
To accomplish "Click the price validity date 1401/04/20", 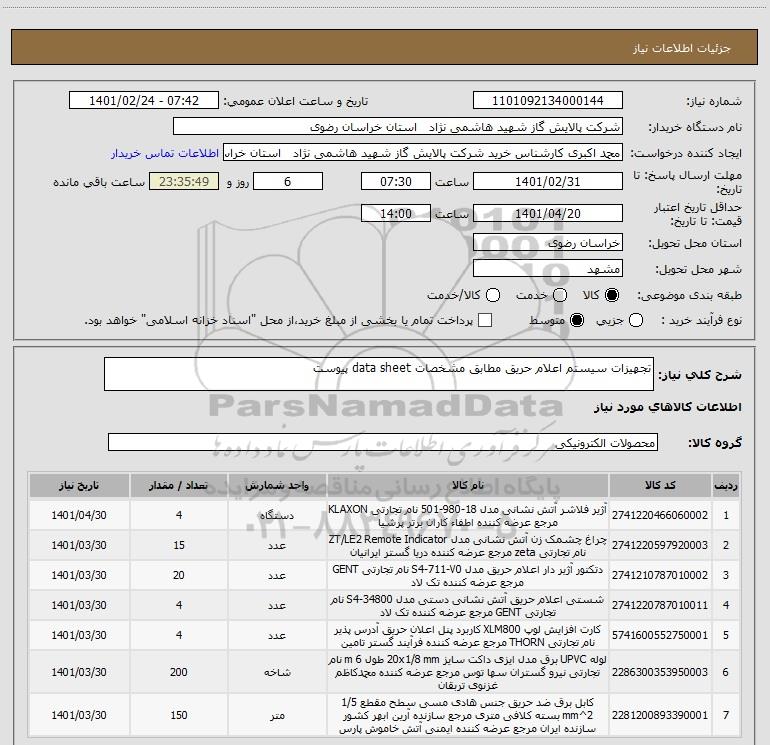I will click(547, 214).
